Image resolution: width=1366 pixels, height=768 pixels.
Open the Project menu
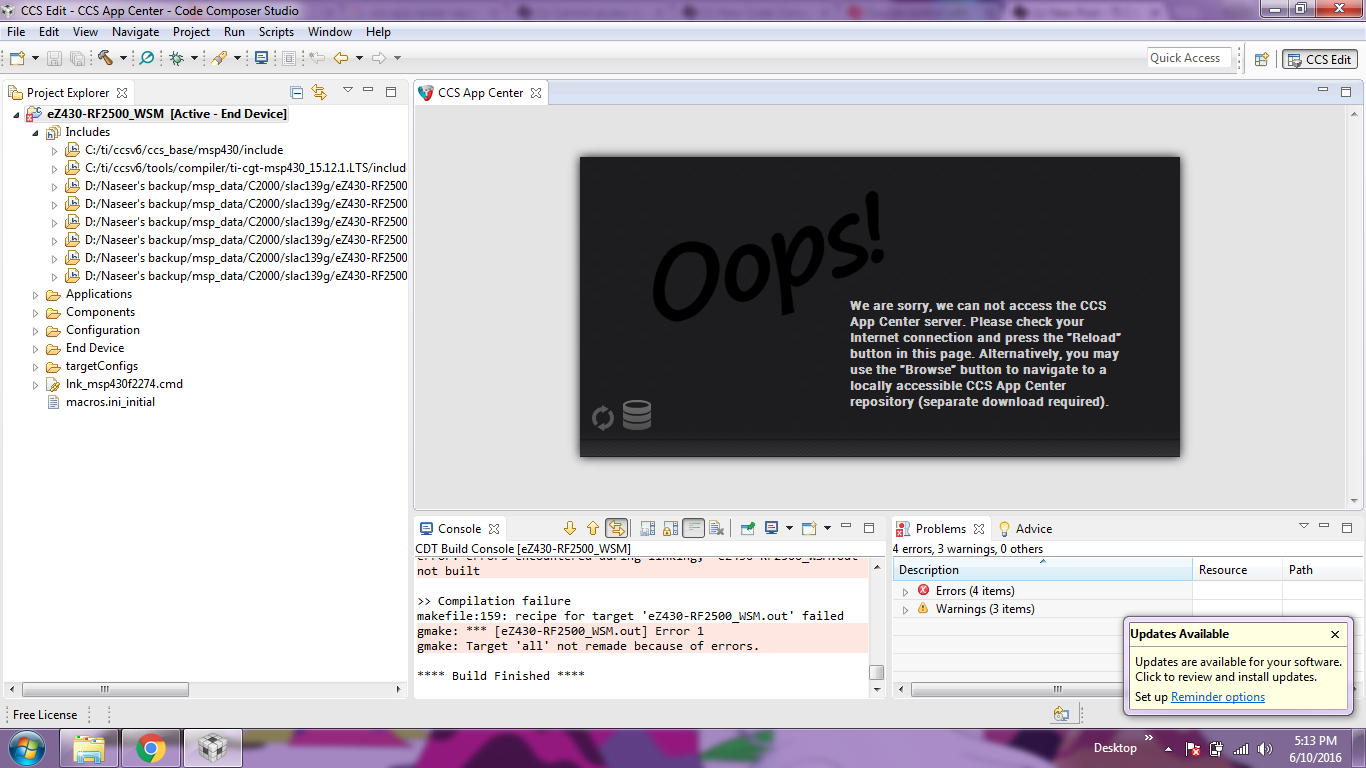pos(192,32)
